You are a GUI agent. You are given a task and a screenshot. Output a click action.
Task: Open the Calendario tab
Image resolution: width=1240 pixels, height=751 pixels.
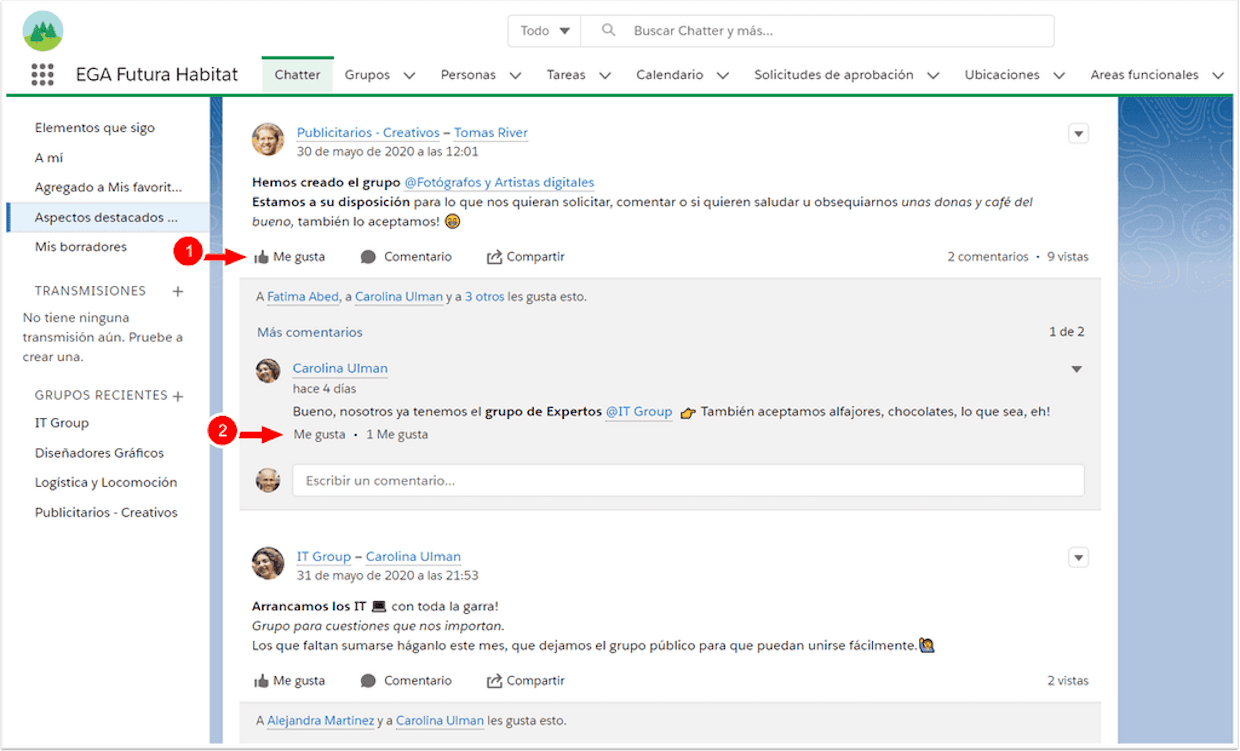(x=670, y=75)
